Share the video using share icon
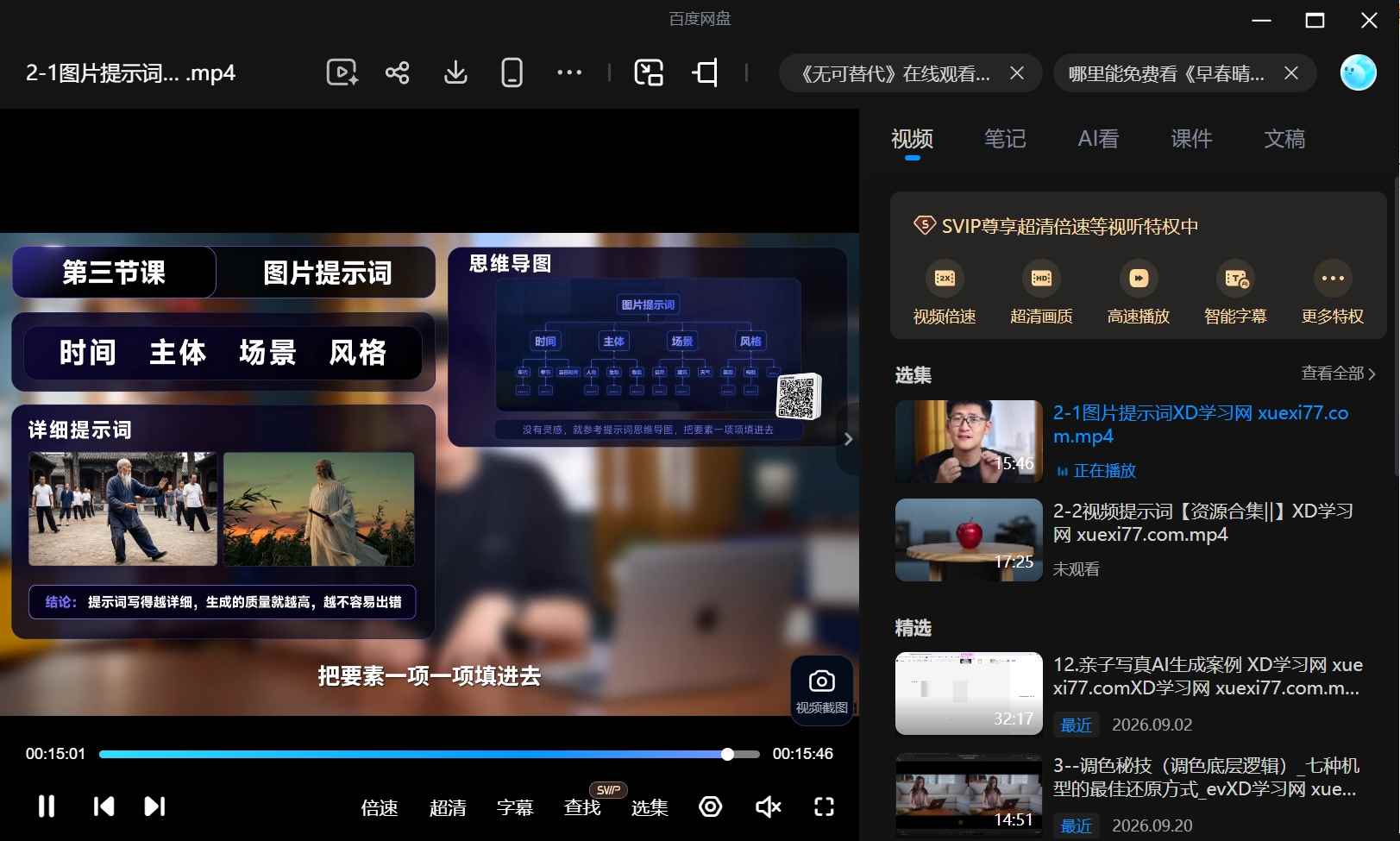 coord(398,73)
